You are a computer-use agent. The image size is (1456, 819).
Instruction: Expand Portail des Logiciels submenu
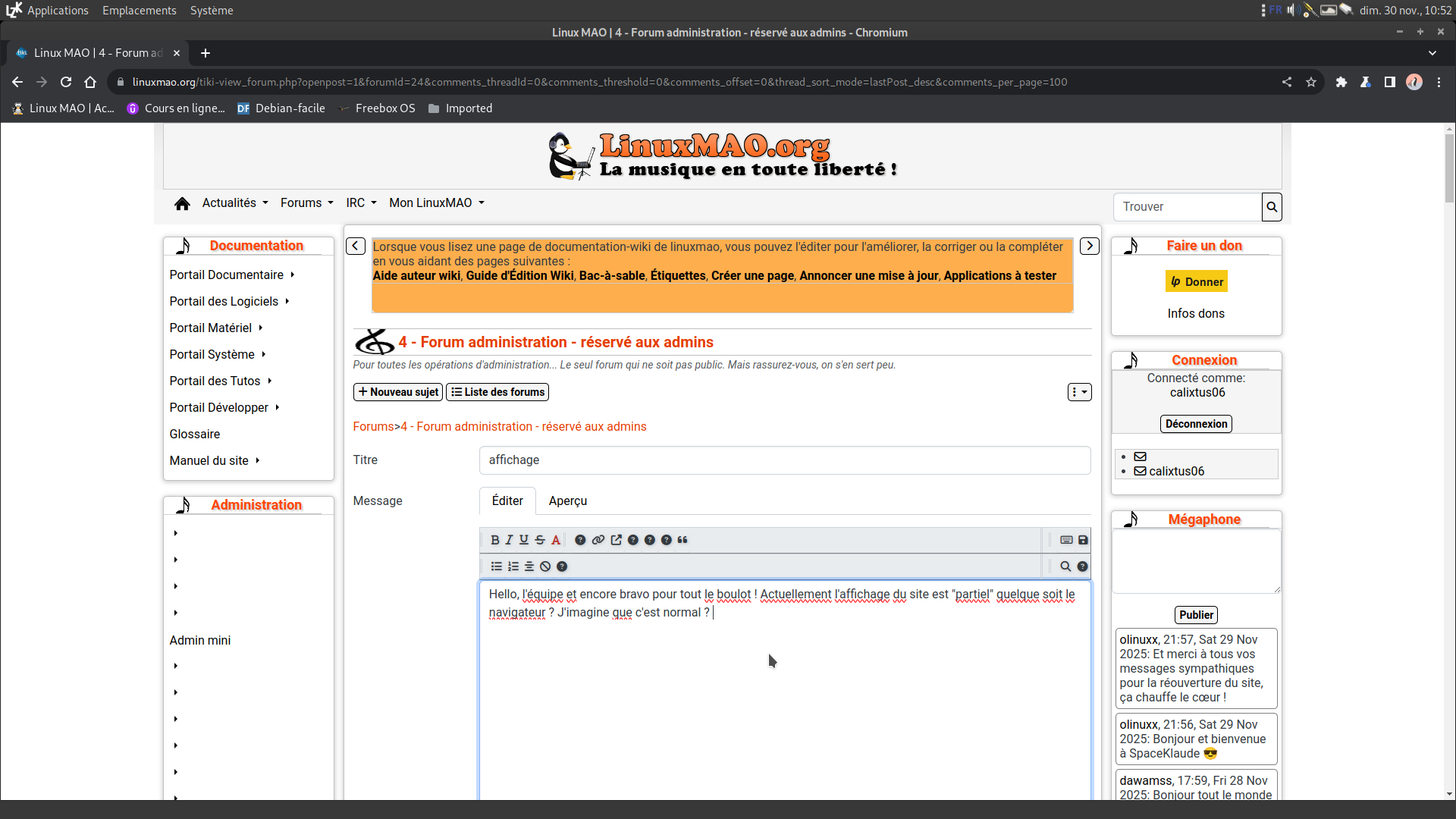[229, 301]
